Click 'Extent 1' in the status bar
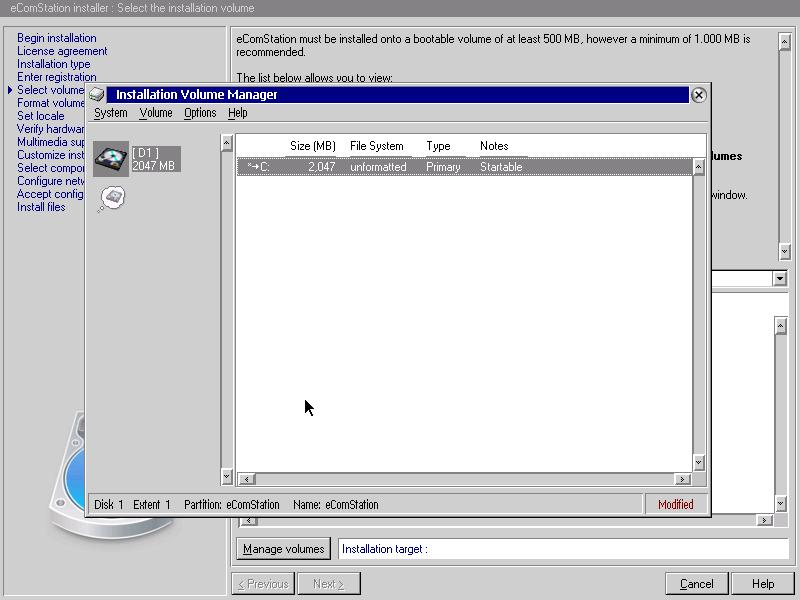Screen dimensions: 800x600 (152, 505)
